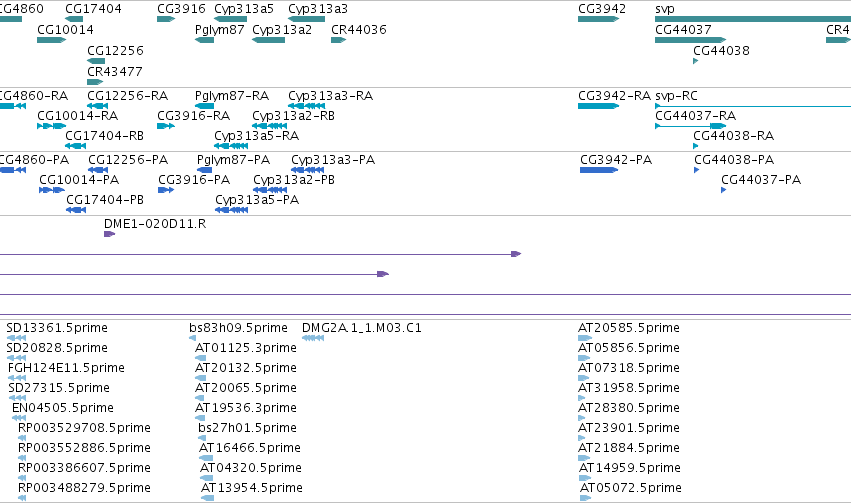The width and height of the screenshot is (851, 503).
Task: Select EST AT20585.5prime
Action: 585,338
